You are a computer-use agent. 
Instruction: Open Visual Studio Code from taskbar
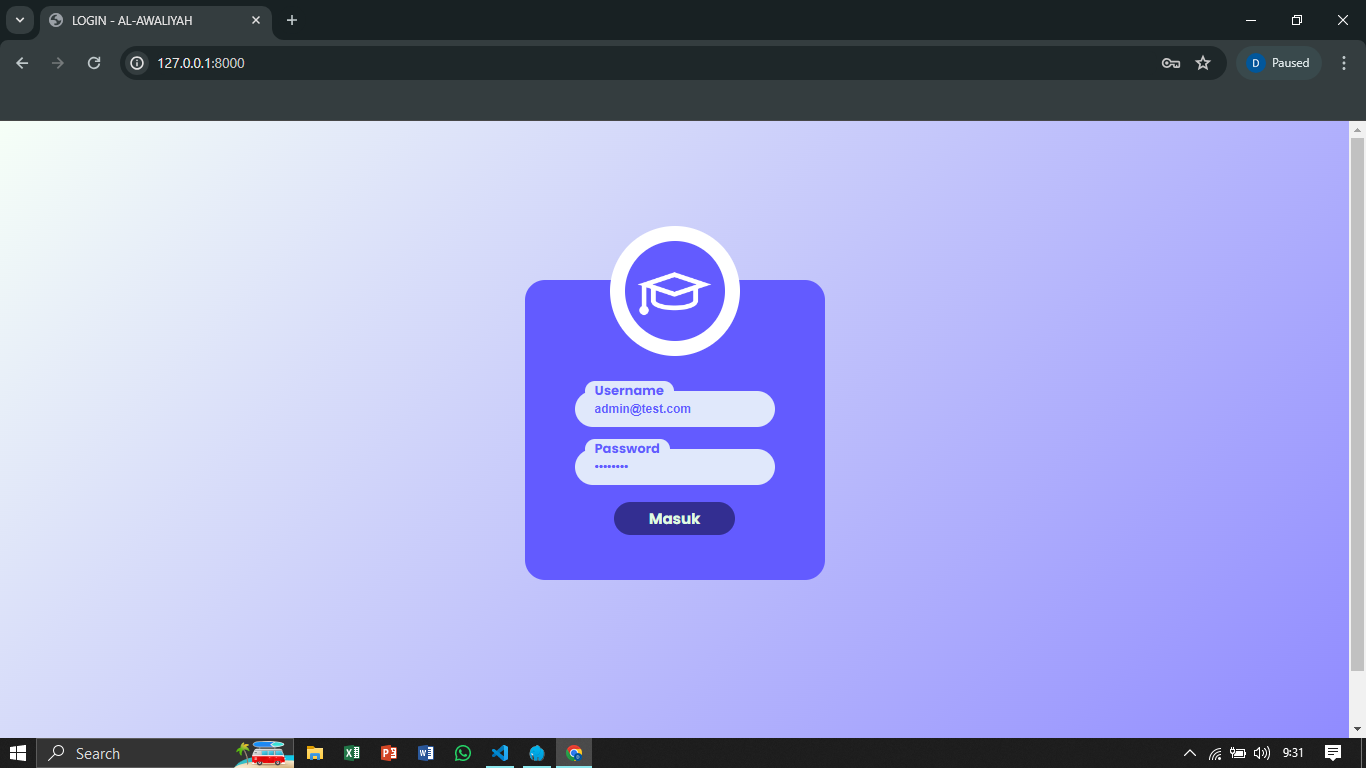pos(500,753)
